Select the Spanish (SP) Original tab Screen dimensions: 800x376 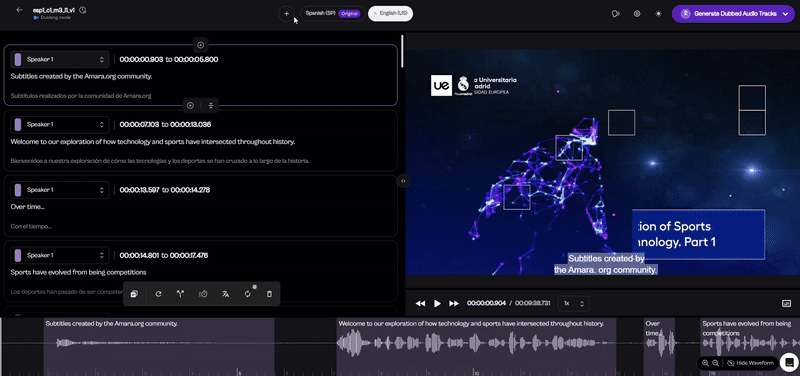click(x=333, y=14)
